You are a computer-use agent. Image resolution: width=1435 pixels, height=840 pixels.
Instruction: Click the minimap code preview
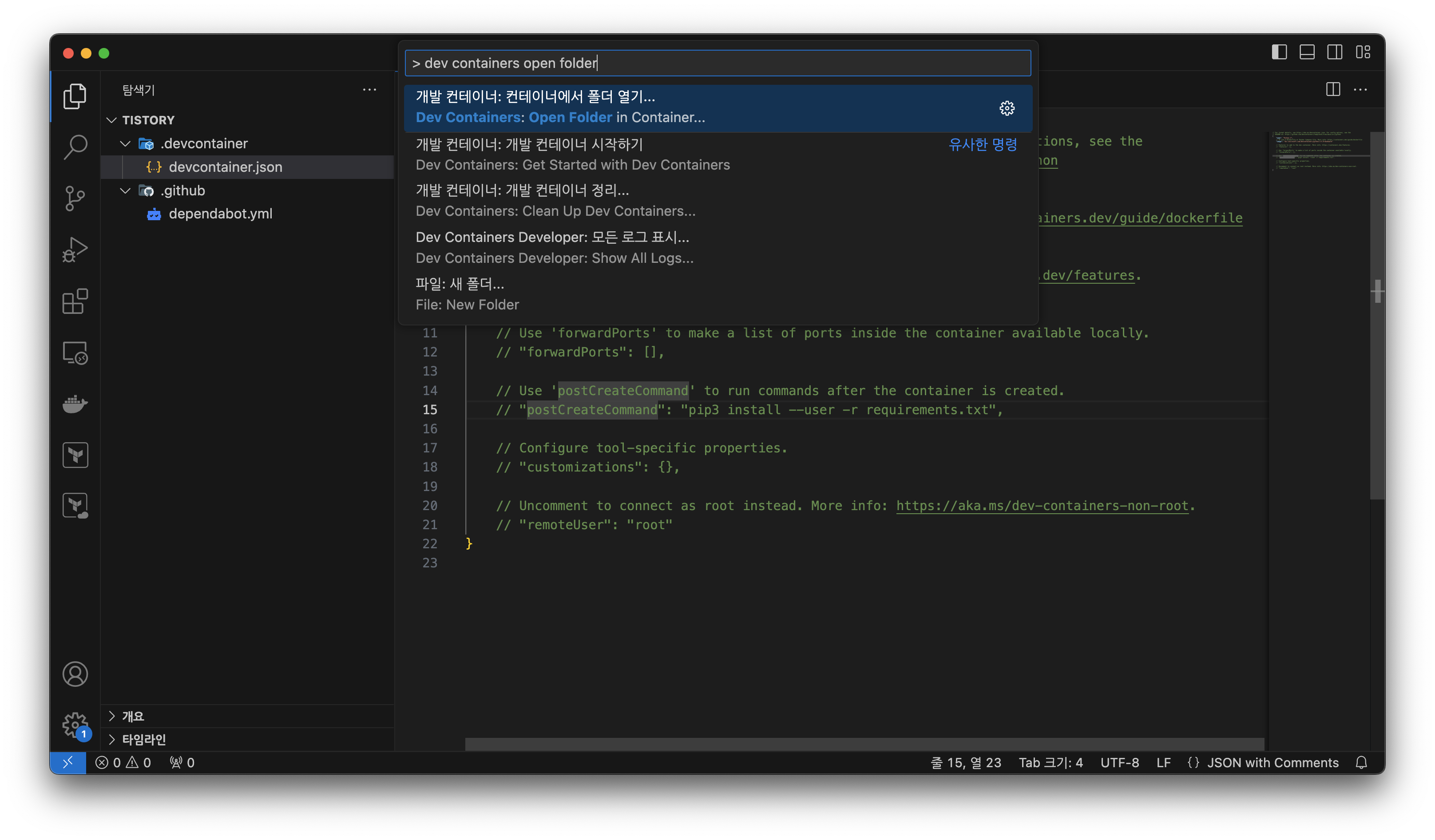tap(1319, 151)
